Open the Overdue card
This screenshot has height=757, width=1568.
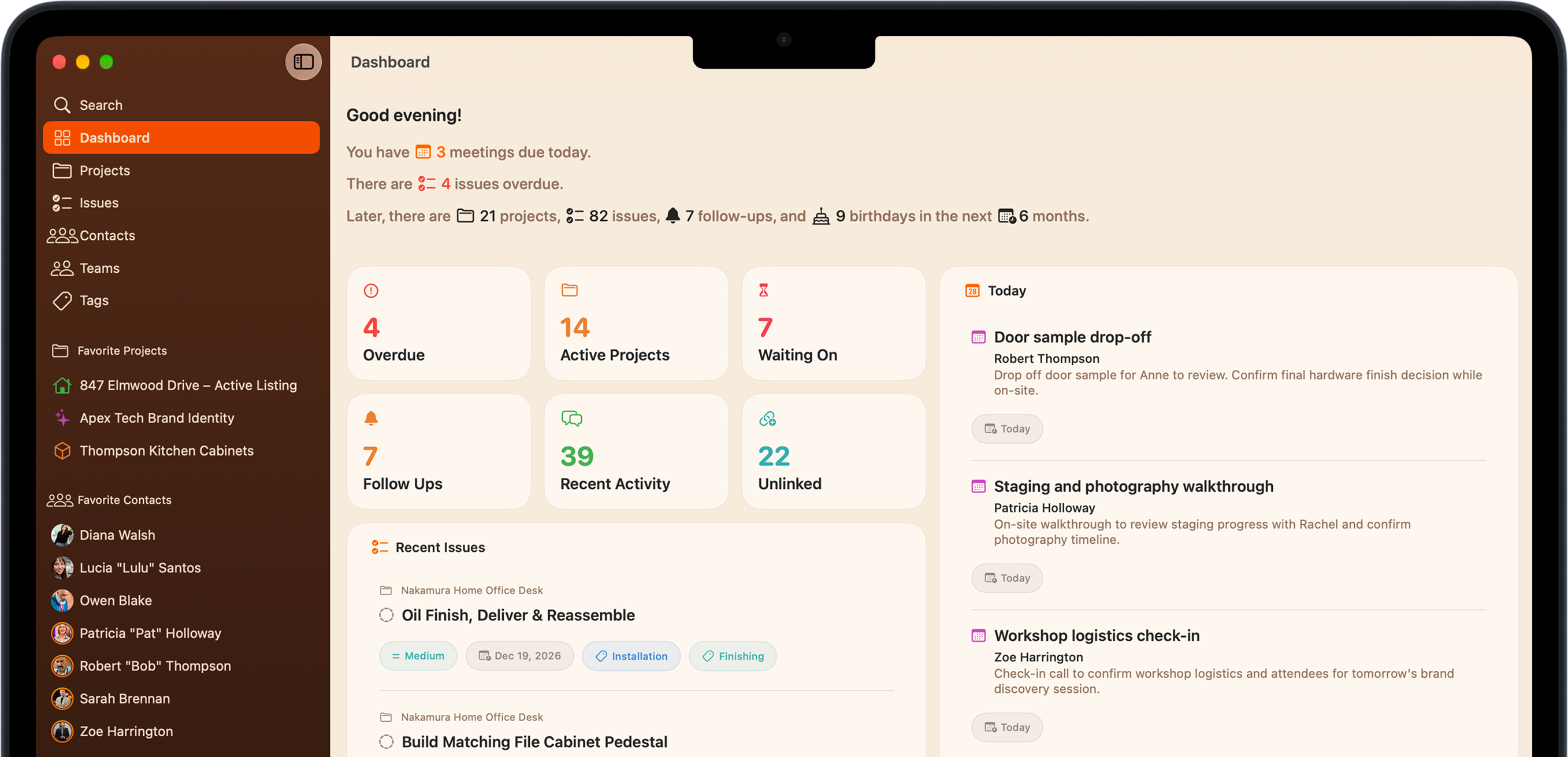(x=439, y=324)
